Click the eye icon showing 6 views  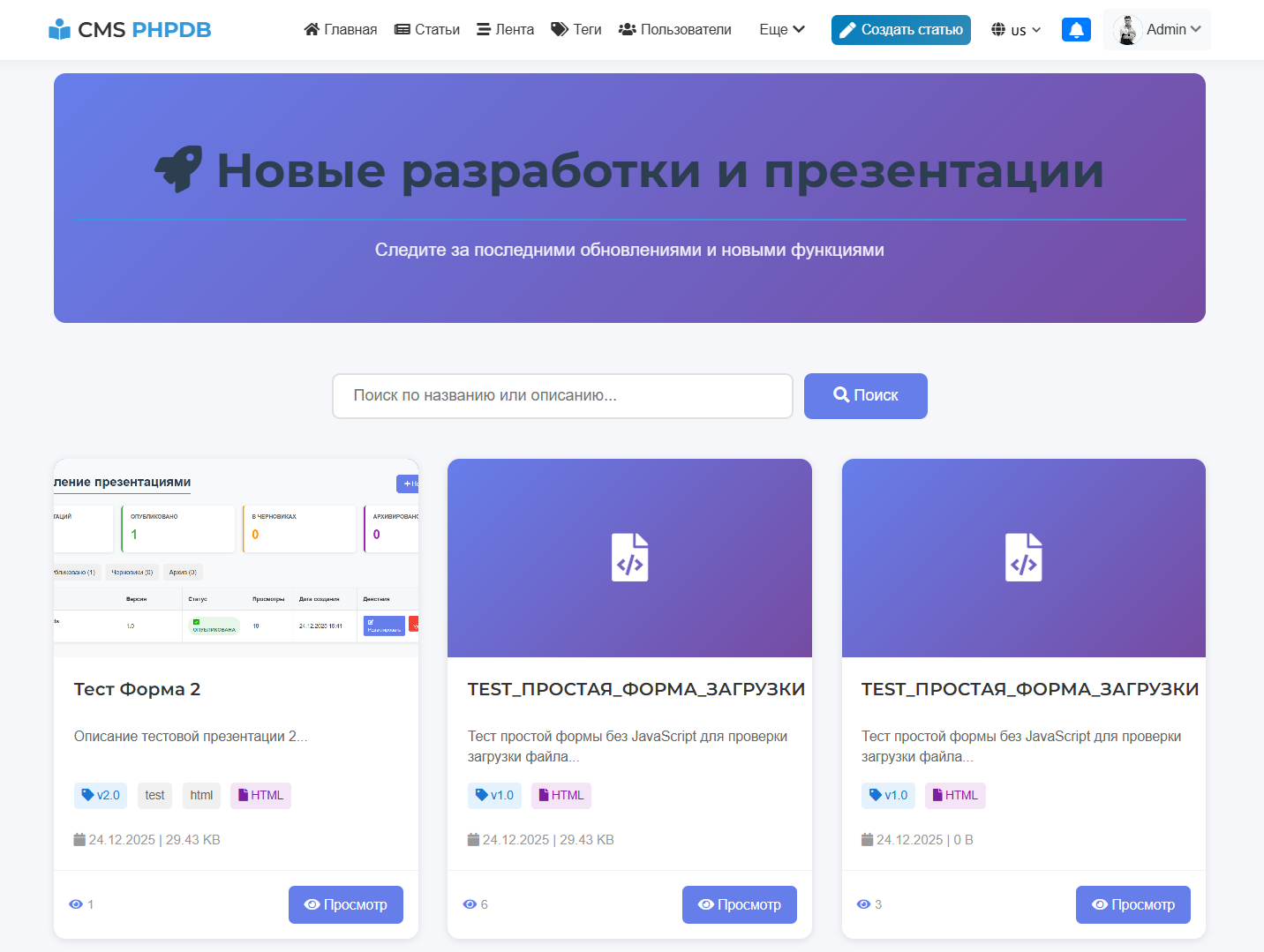pos(469,903)
